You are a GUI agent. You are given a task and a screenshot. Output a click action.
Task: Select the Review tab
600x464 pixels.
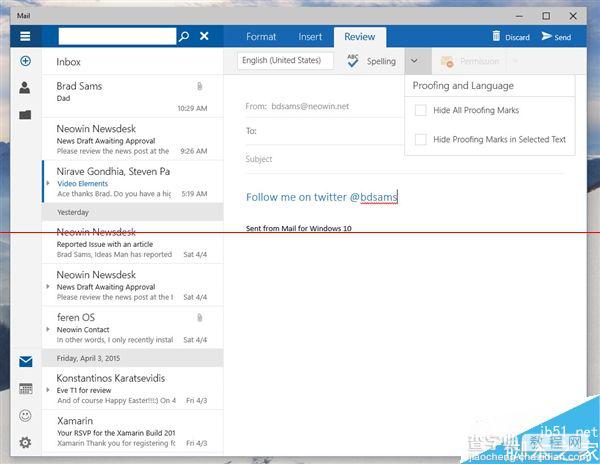pos(360,37)
